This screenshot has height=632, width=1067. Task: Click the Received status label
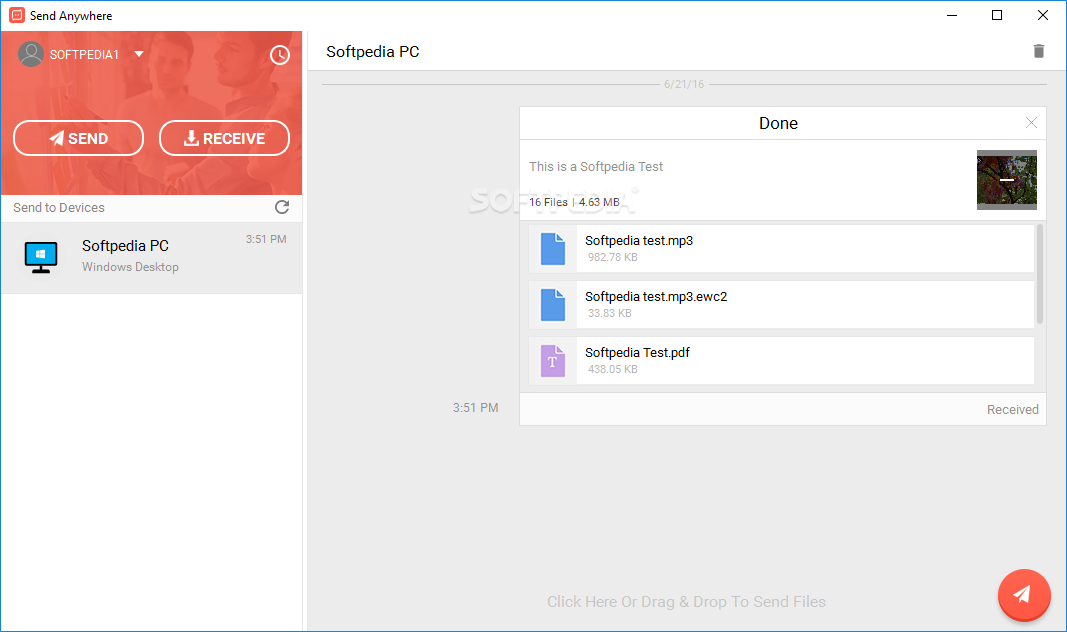[x=1013, y=410]
